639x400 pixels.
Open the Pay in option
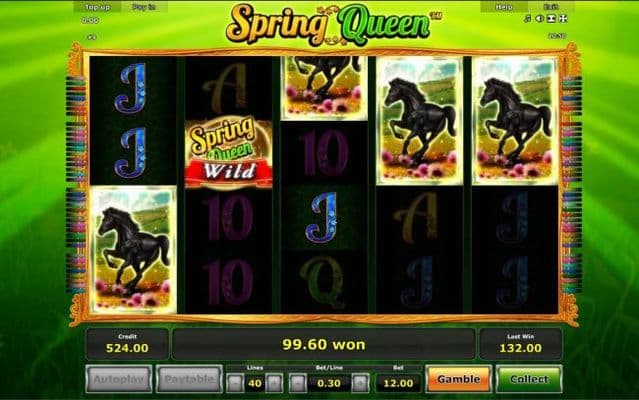click(144, 7)
